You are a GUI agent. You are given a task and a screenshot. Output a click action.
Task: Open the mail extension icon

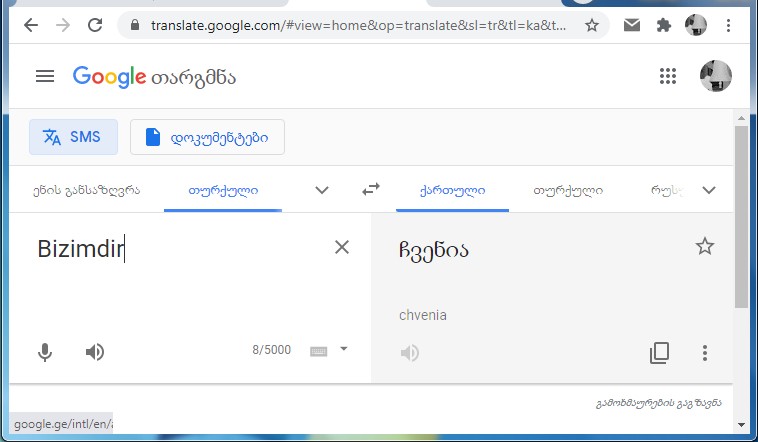(x=632, y=25)
